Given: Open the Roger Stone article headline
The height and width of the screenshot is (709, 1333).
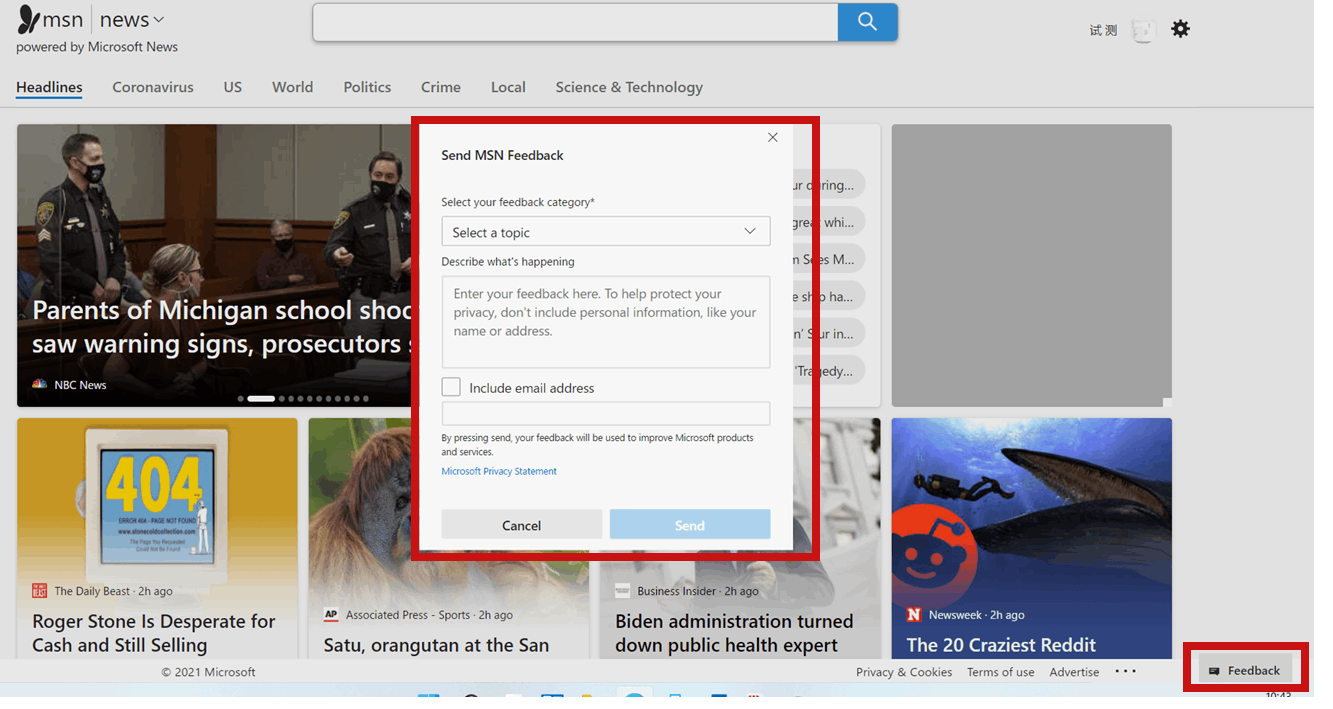Looking at the screenshot, I should point(153,633).
